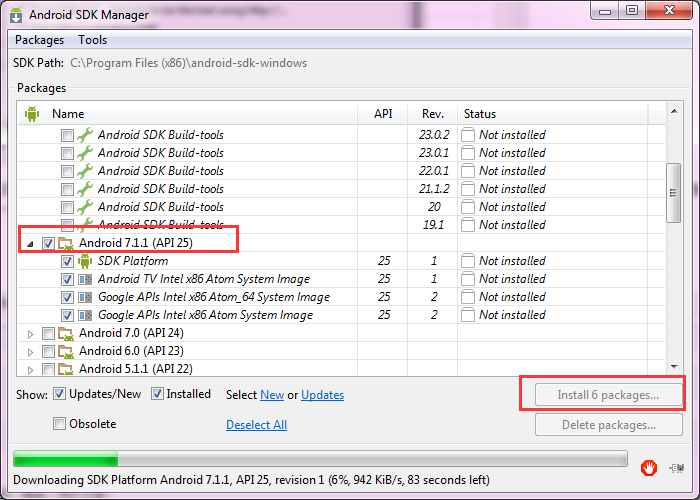Click the Downloading SDK Platform status text
700x500 pixels.
251,480
